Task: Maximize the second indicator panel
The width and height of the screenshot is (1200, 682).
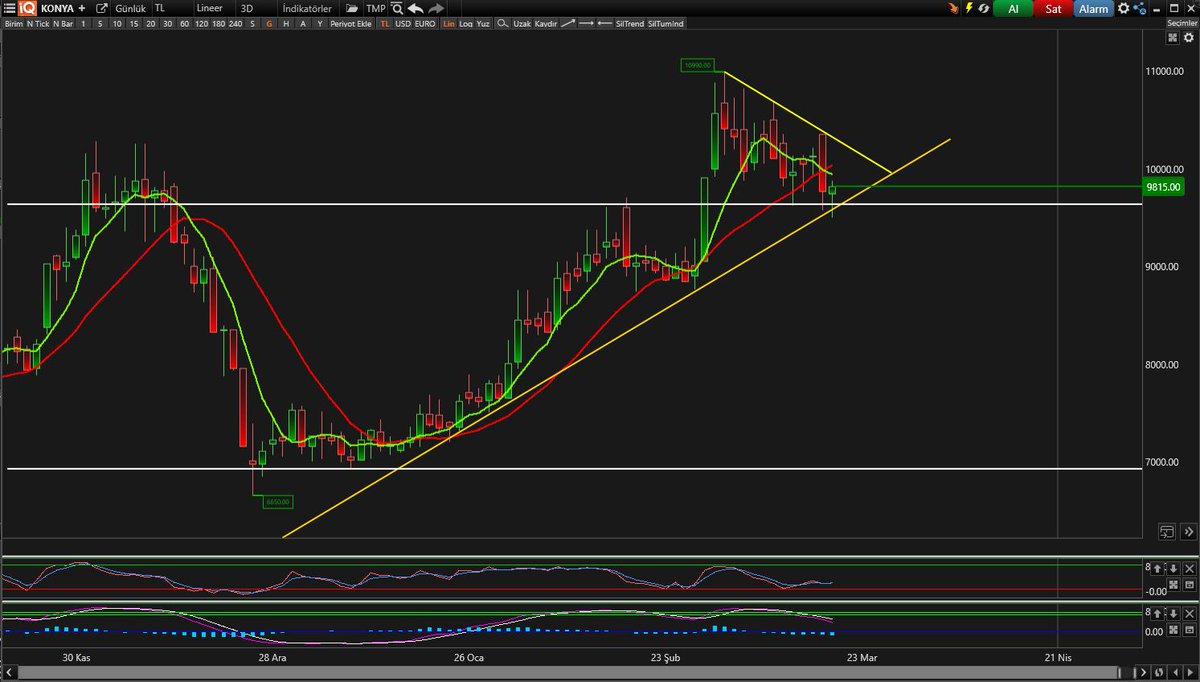Action: coord(1173,629)
